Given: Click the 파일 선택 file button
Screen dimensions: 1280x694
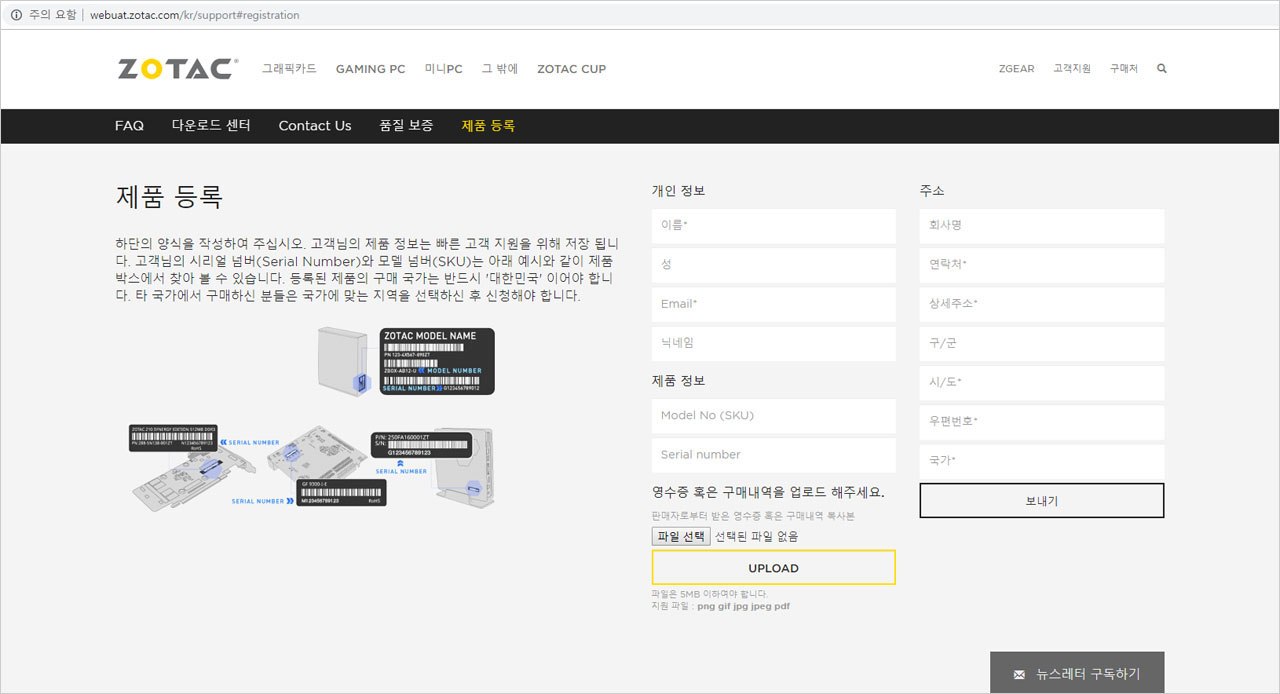Looking at the screenshot, I should pos(681,537).
